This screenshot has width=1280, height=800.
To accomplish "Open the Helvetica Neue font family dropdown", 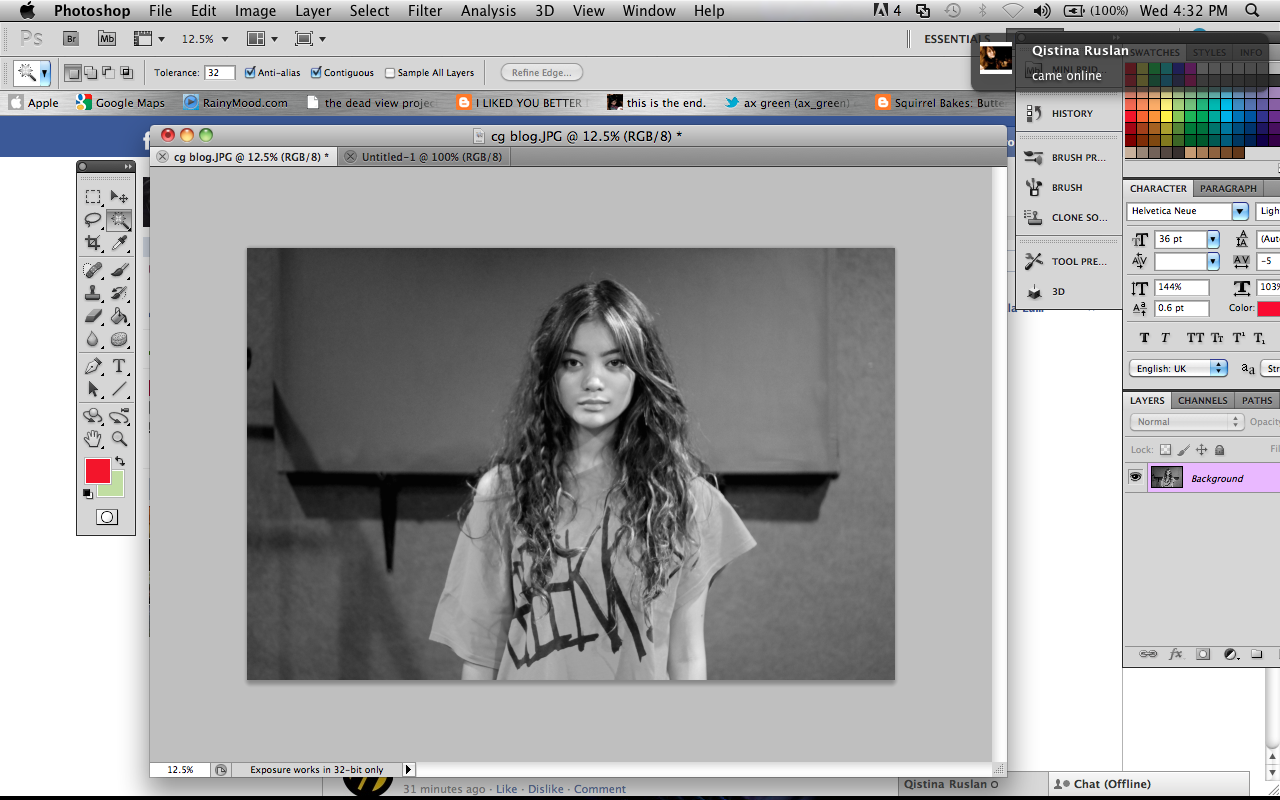I will 1240,211.
